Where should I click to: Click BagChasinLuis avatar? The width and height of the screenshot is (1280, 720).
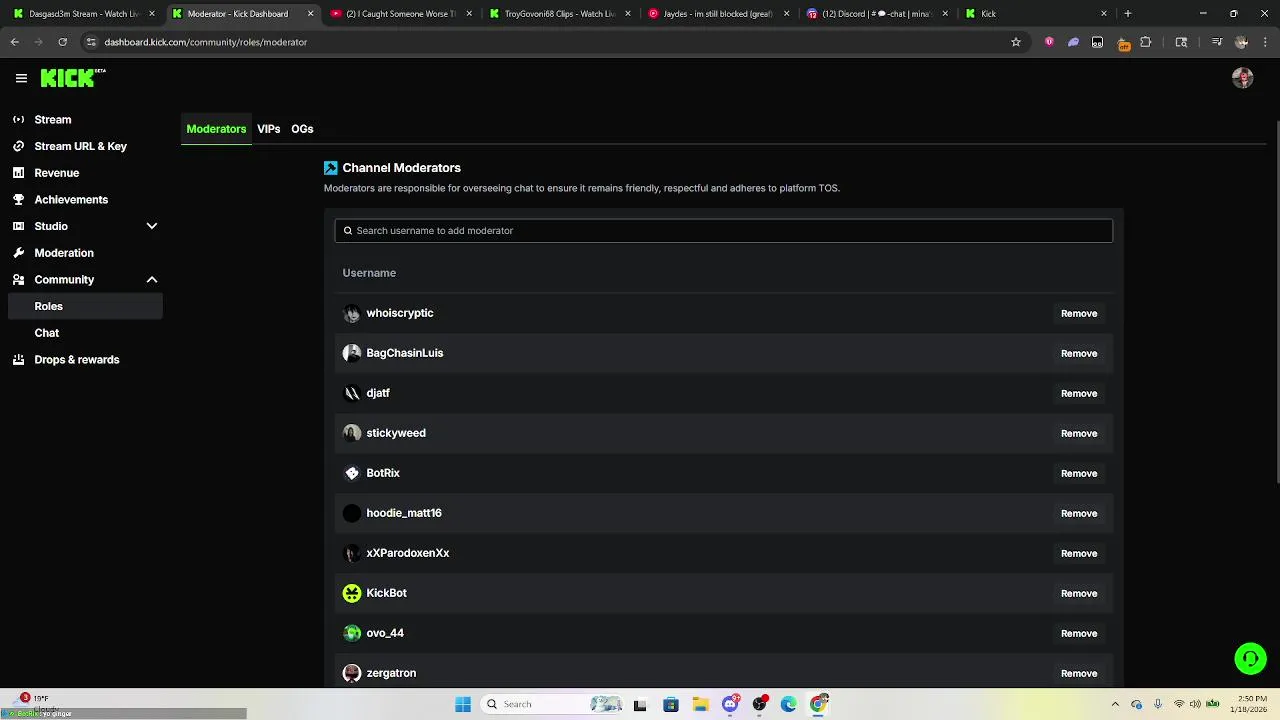352,353
